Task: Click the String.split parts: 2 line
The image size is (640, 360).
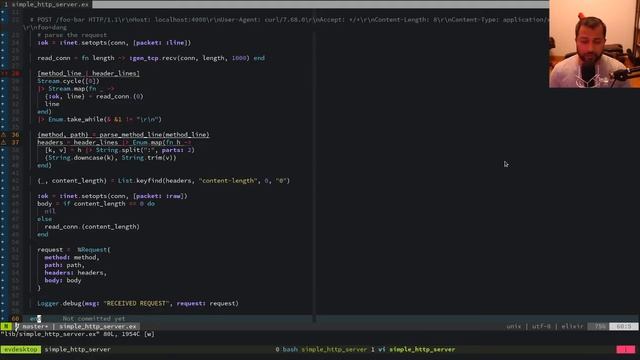Action: click(120, 150)
